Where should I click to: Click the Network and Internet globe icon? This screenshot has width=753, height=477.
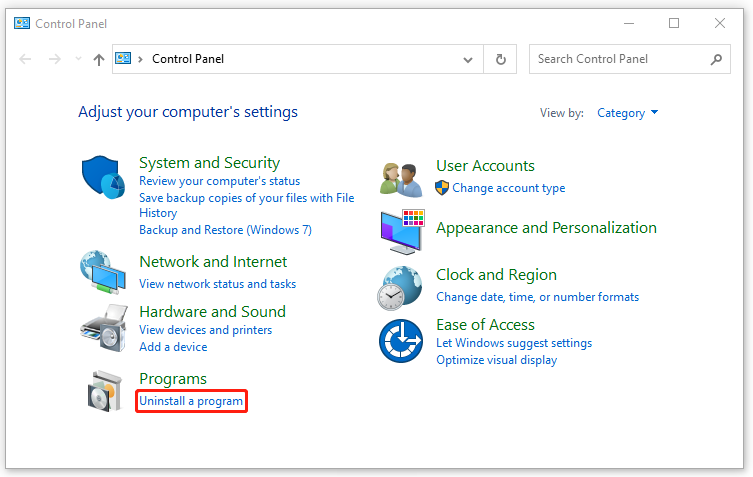click(x=103, y=272)
